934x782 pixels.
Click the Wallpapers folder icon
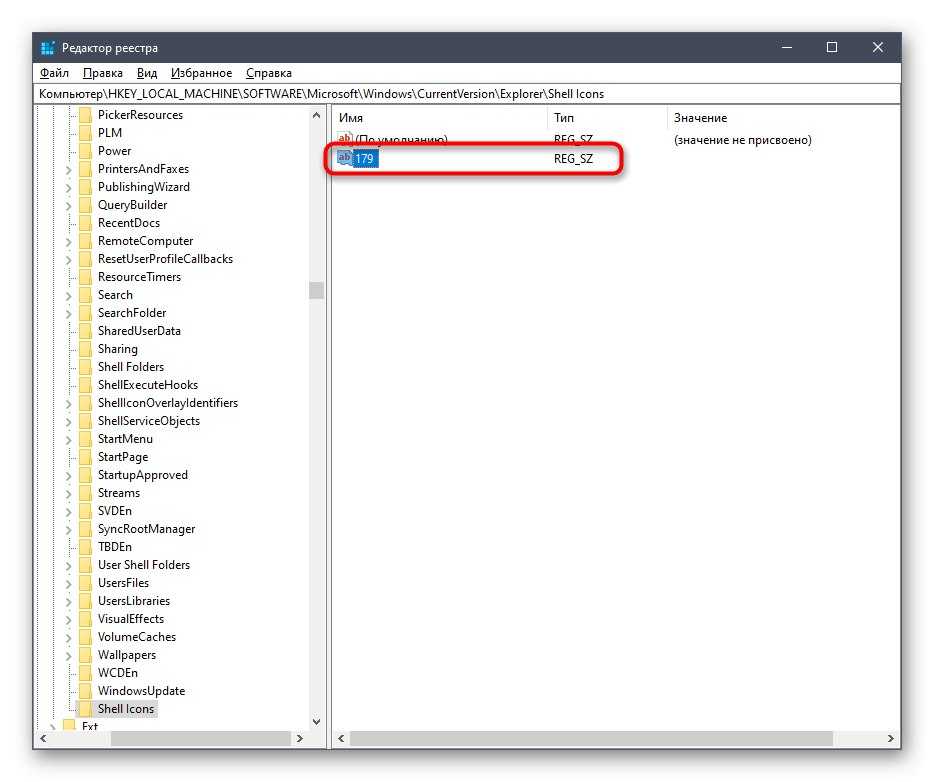[x=85, y=655]
